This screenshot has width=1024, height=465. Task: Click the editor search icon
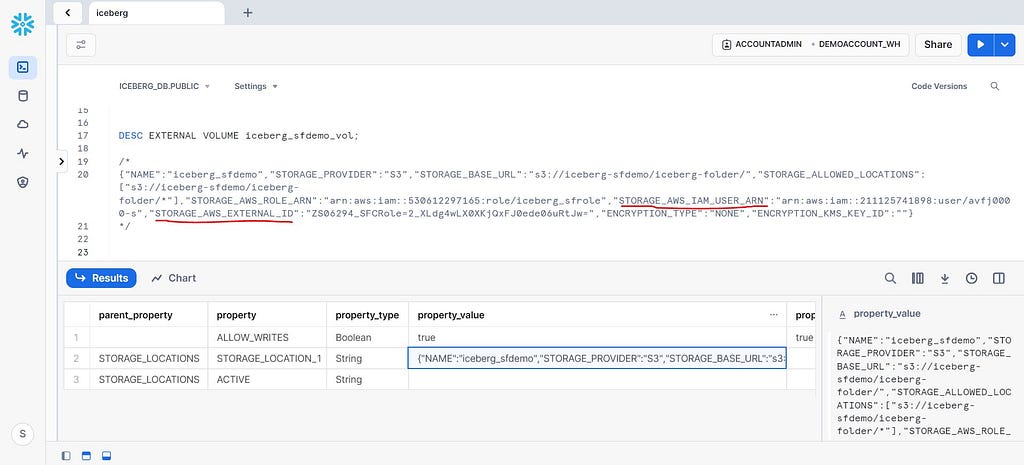[x=995, y=86]
